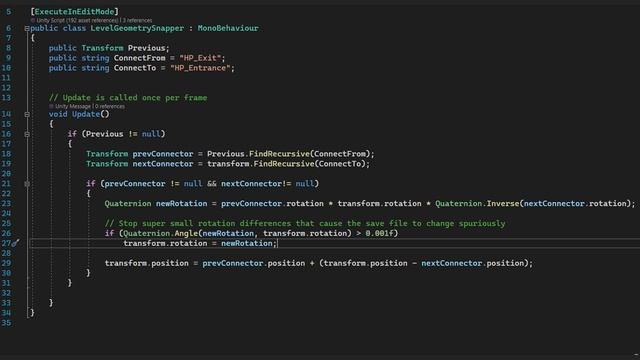Collapse the void Update() method fold toggle
This screenshot has width=640, height=360.
point(27,115)
